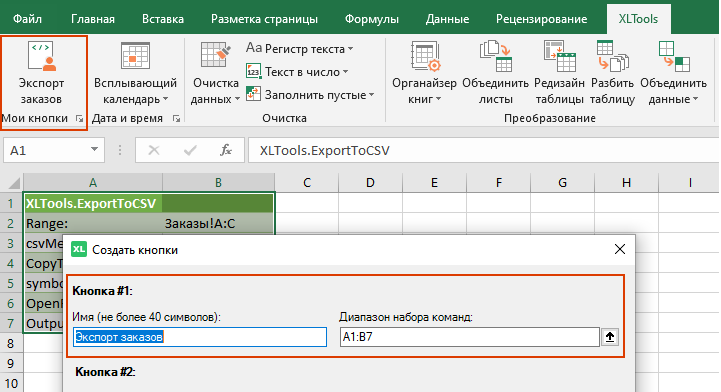Click the Объединить листы icon
This screenshot has height=392, width=721.
[x=495, y=56]
